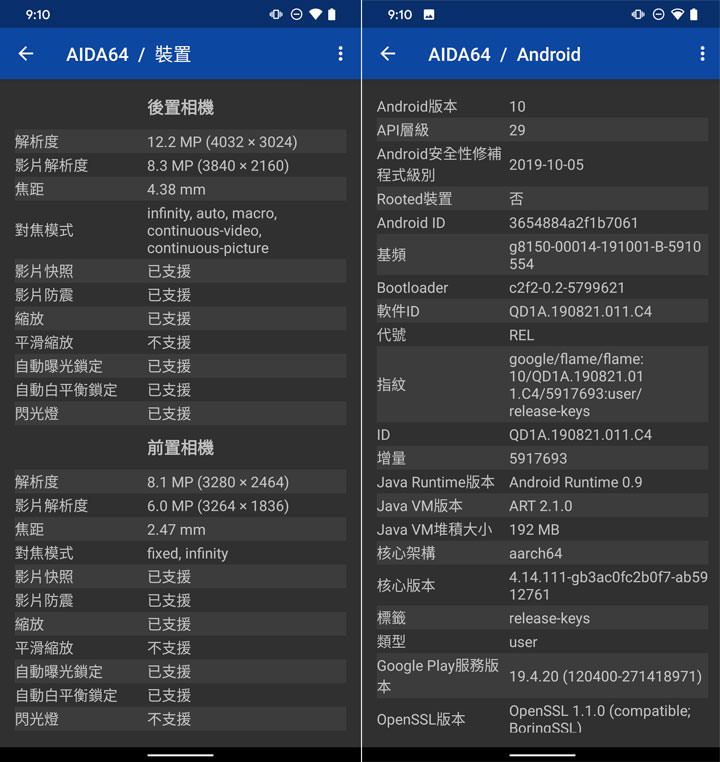Tap do-not-disturb icon in left status bar

point(296,15)
